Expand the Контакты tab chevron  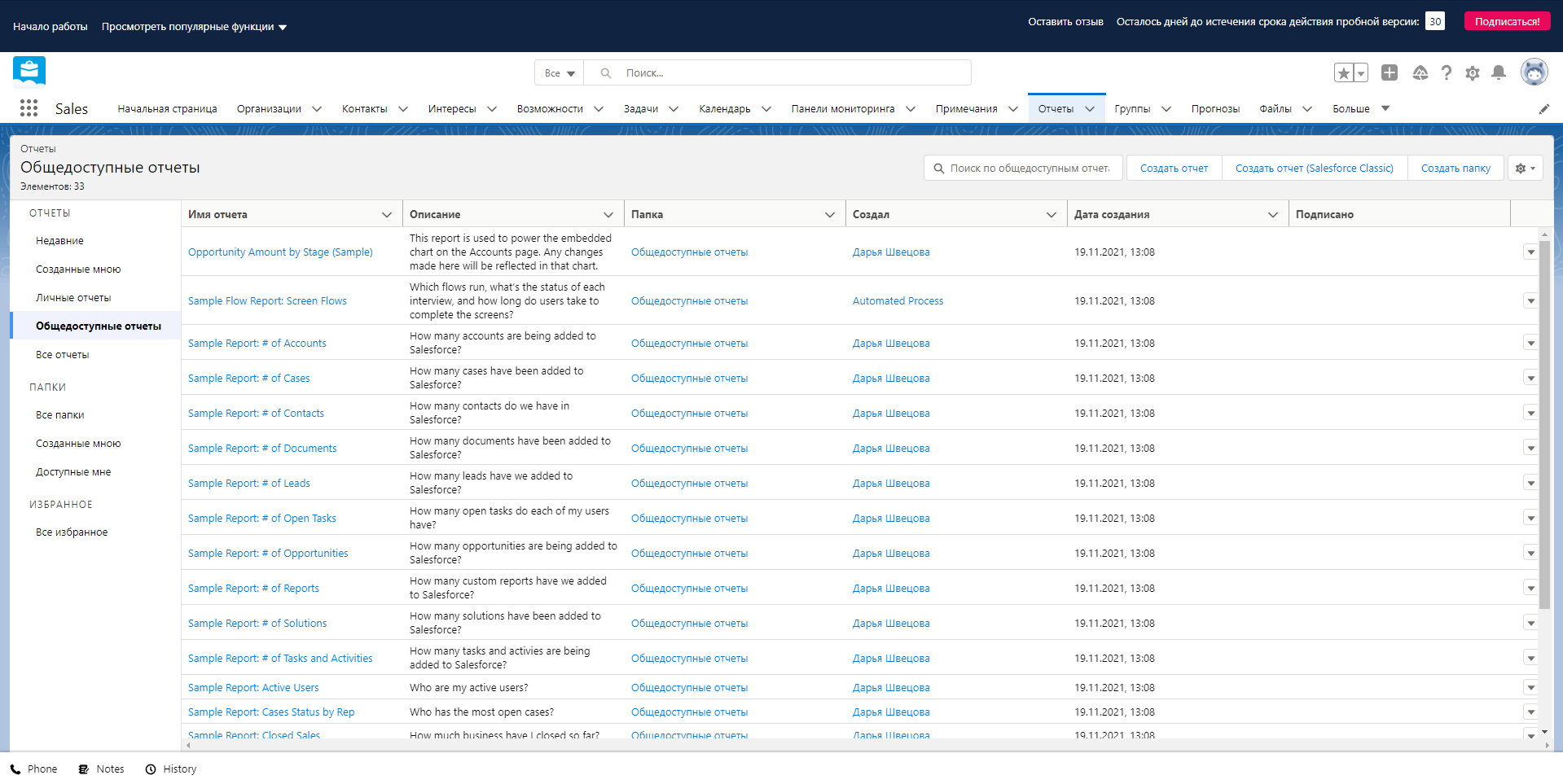[403, 109]
